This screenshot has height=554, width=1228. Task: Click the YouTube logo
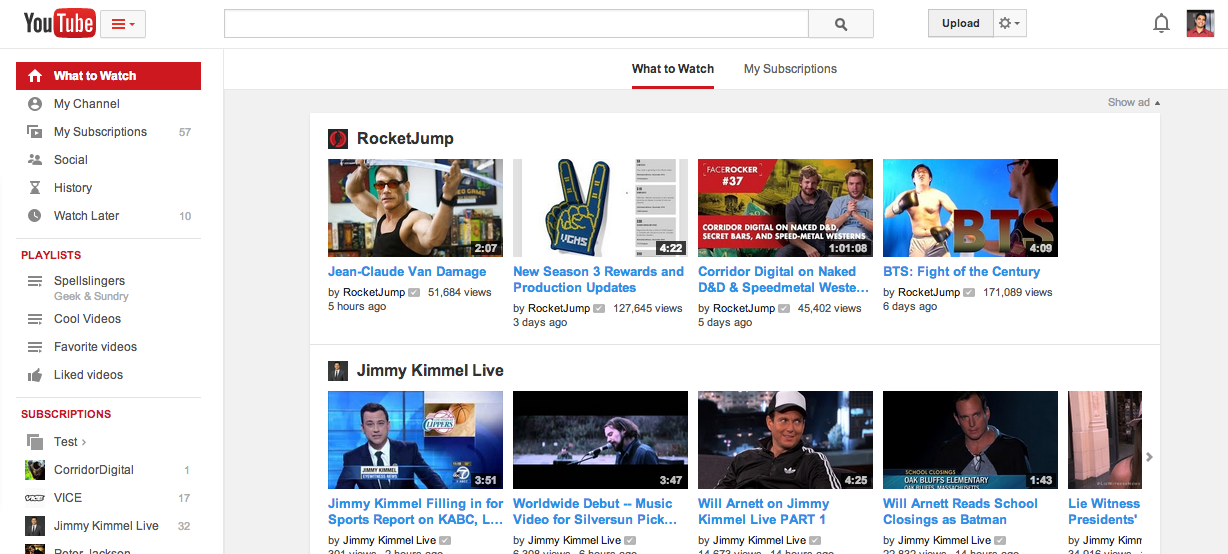59,23
